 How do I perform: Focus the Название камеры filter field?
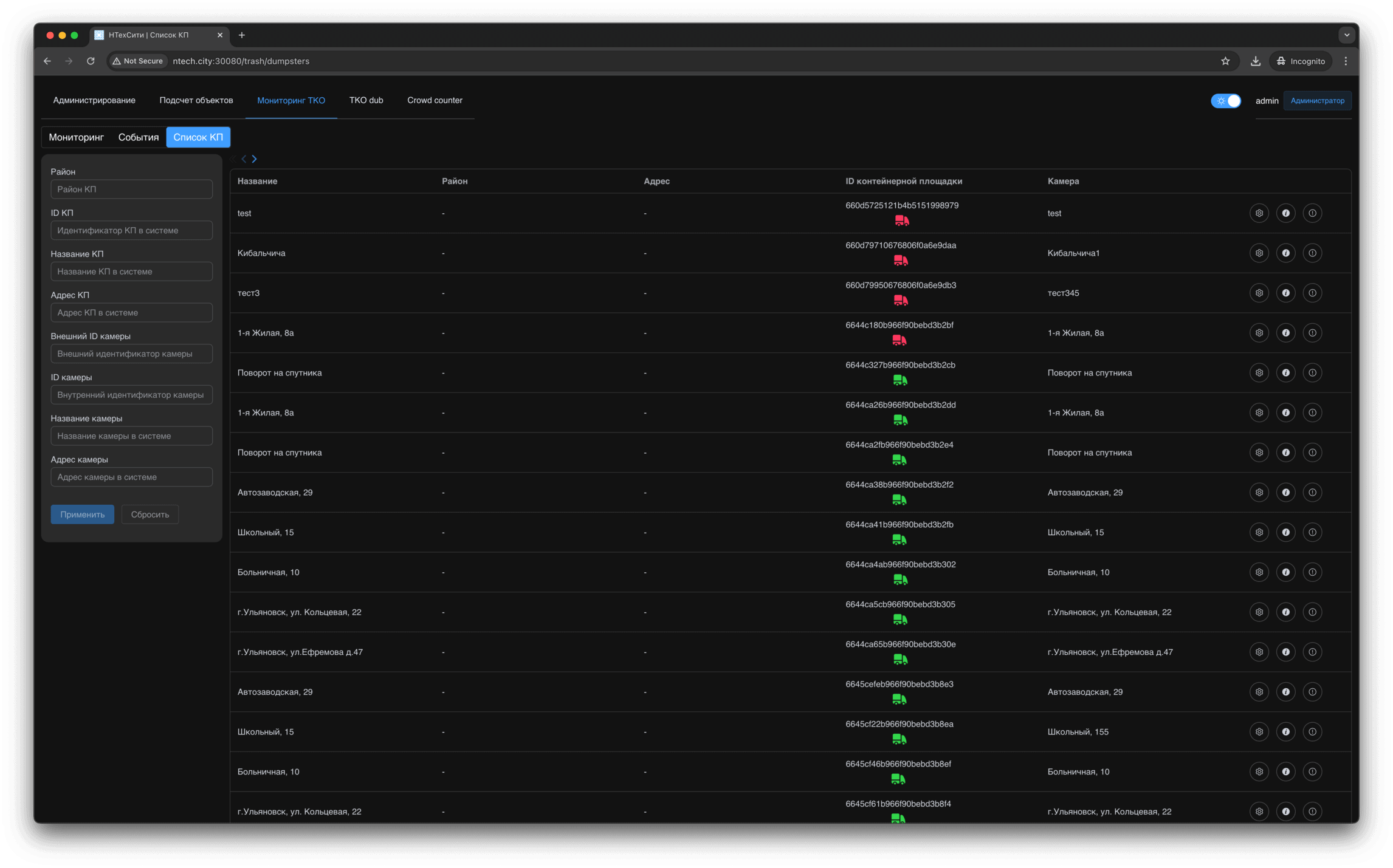131,436
